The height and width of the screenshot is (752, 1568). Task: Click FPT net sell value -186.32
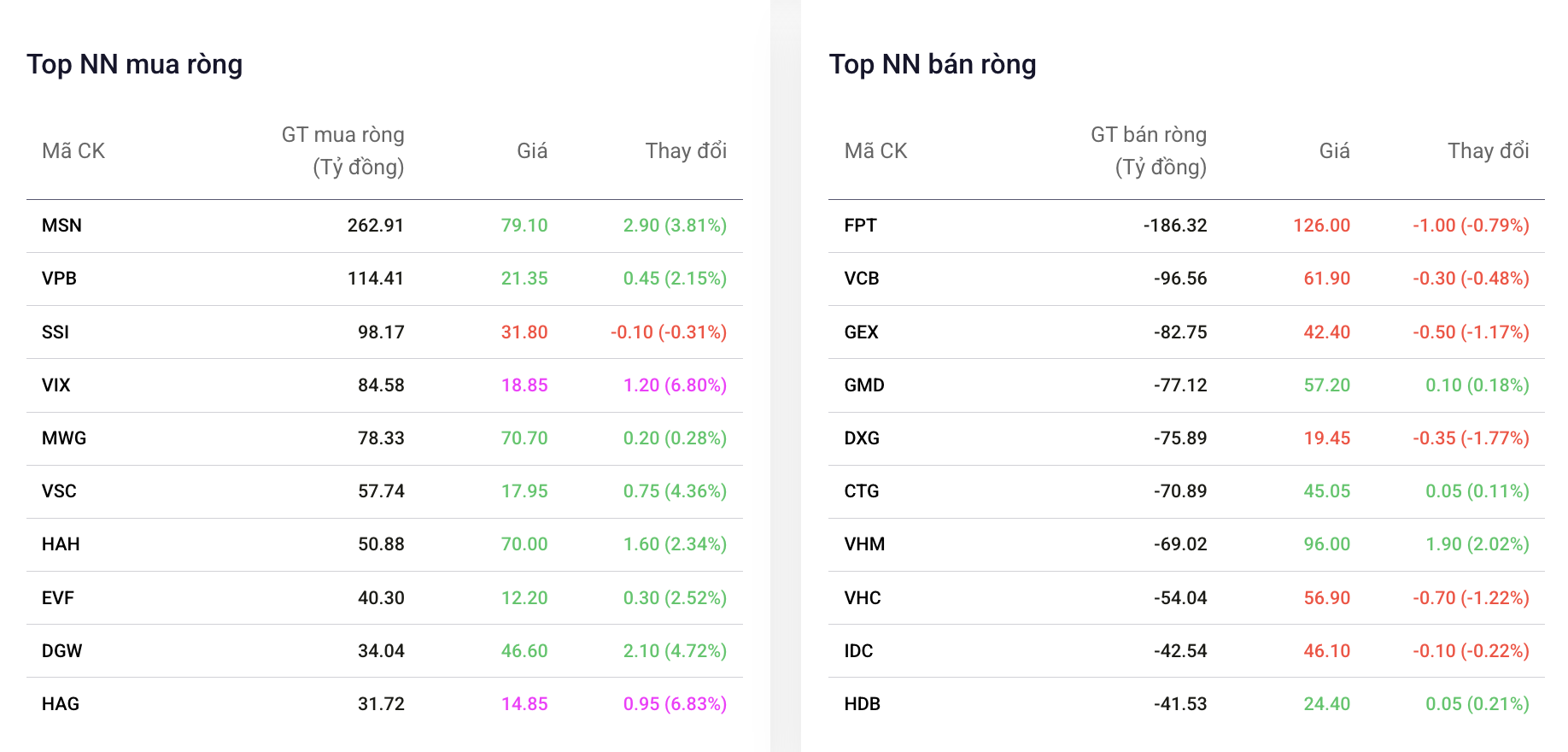1175,226
